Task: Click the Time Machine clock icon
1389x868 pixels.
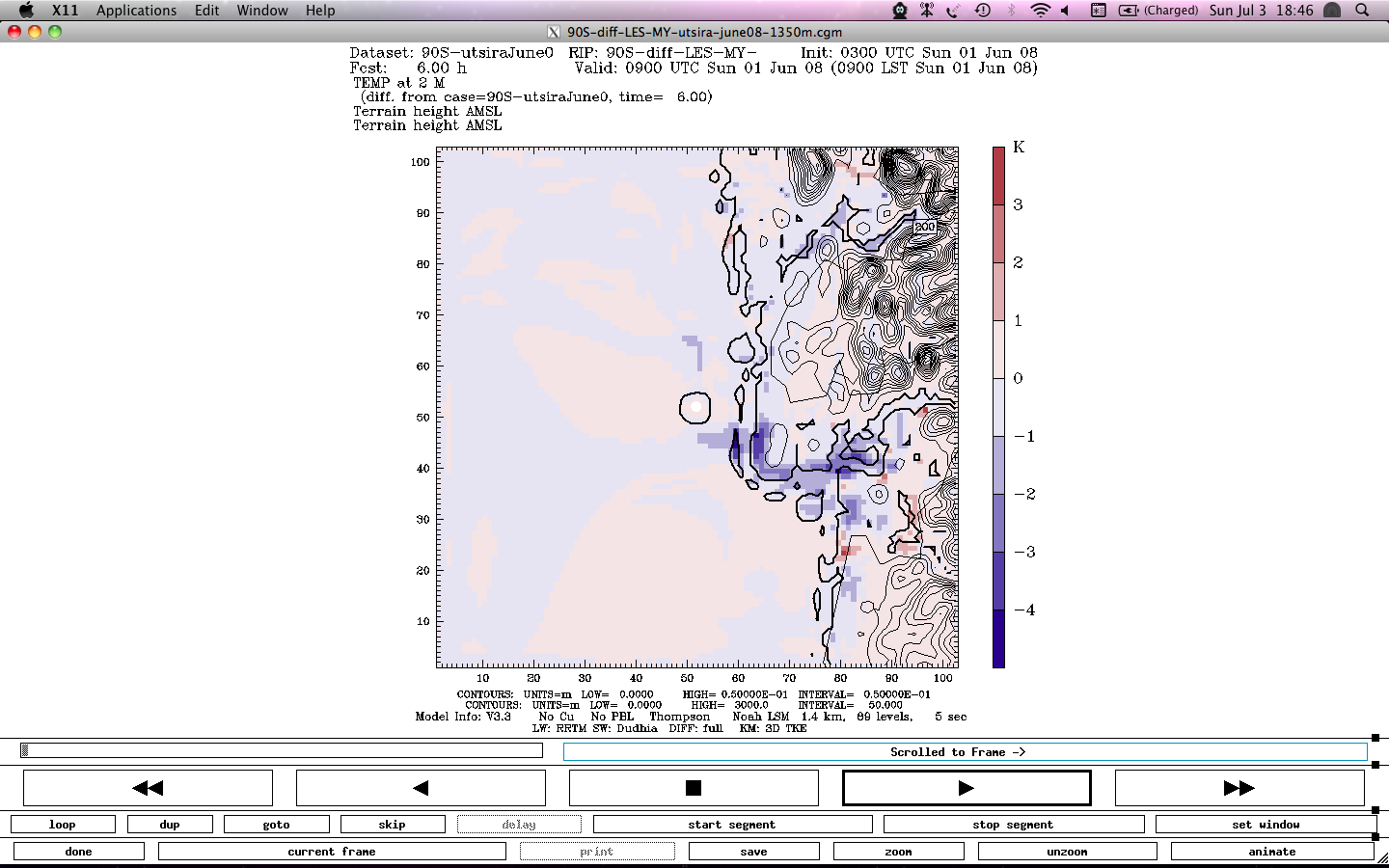Action: tap(982, 10)
